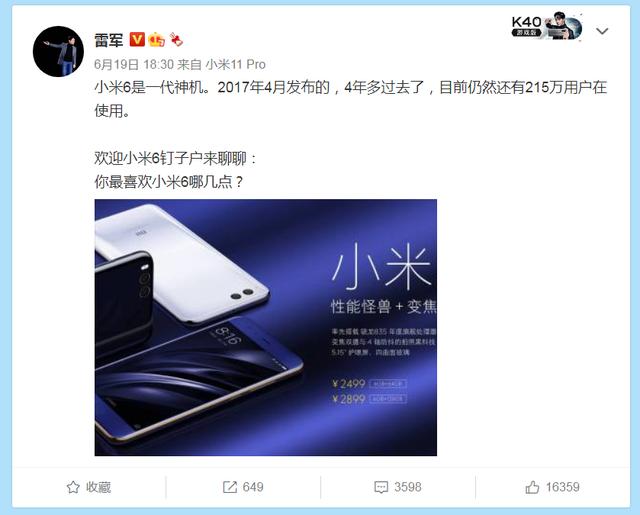Click the star favorite icon

(x=73, y=487)
